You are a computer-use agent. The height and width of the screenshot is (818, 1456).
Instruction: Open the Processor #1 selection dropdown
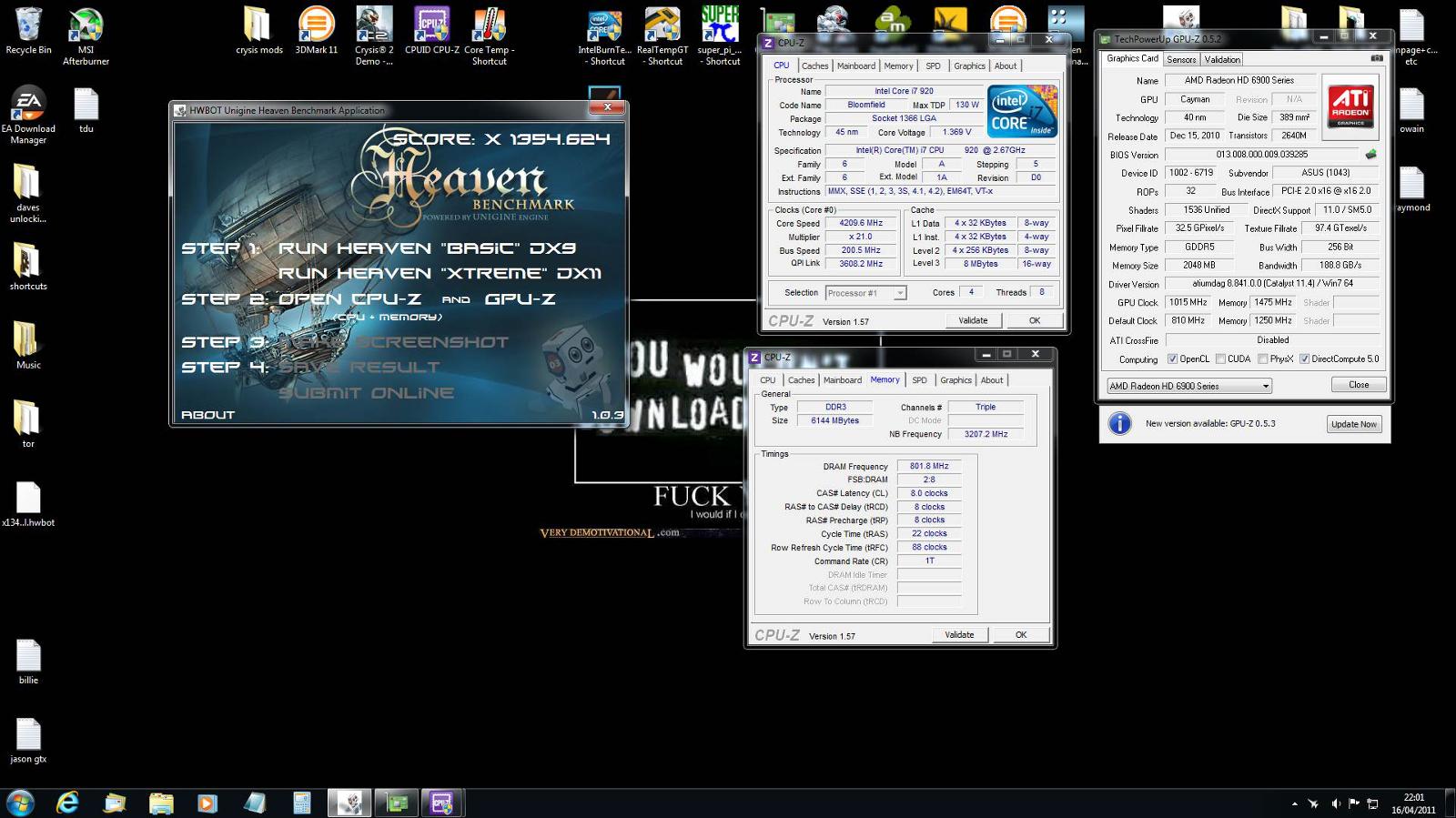pyautogui.click(x=865, y=293)
